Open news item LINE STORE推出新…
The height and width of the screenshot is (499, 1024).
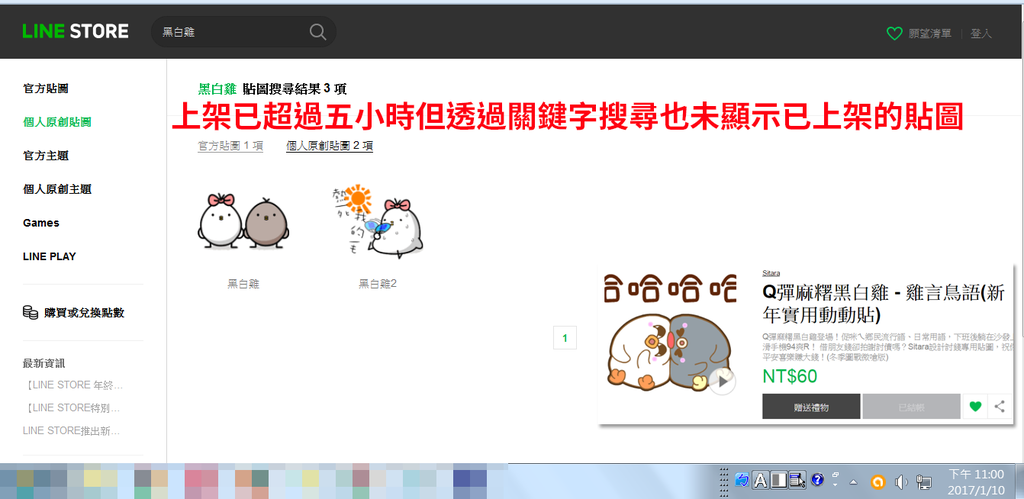point(71,430)
